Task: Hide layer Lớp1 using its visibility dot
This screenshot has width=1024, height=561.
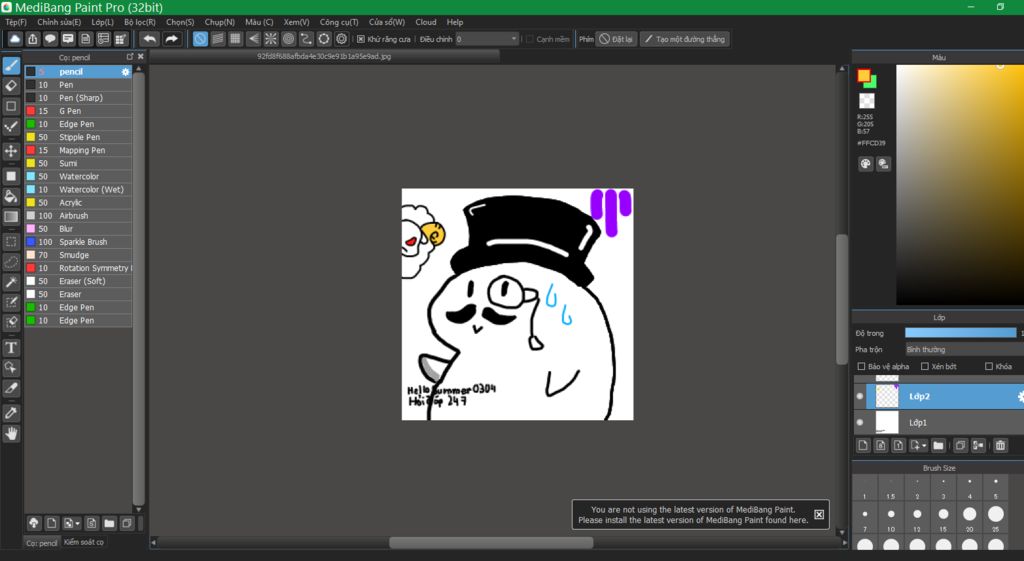Action: (860, 423)
